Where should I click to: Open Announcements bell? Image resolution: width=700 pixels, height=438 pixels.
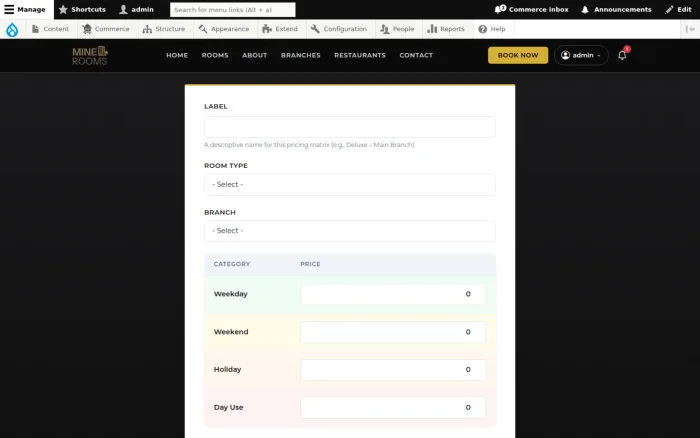pos(616,9)
